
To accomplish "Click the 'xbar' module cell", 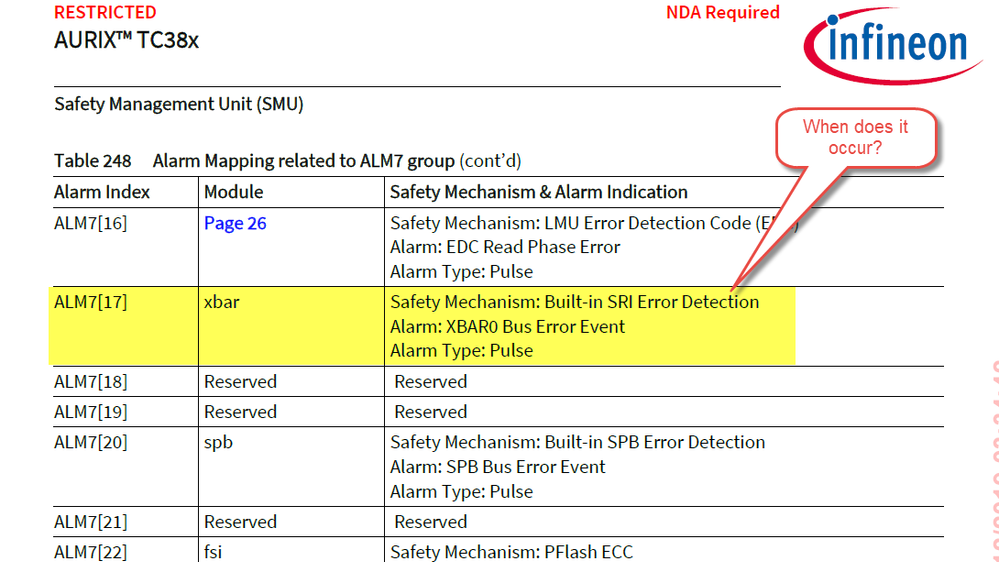I will (222, 302).
